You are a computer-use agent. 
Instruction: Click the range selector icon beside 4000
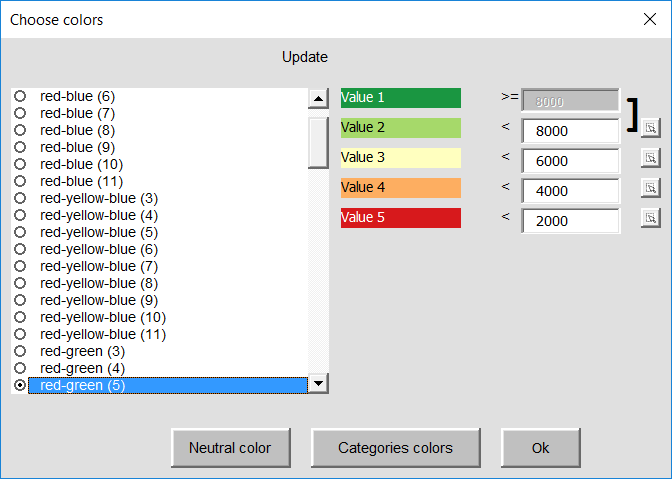click(651, 188)
